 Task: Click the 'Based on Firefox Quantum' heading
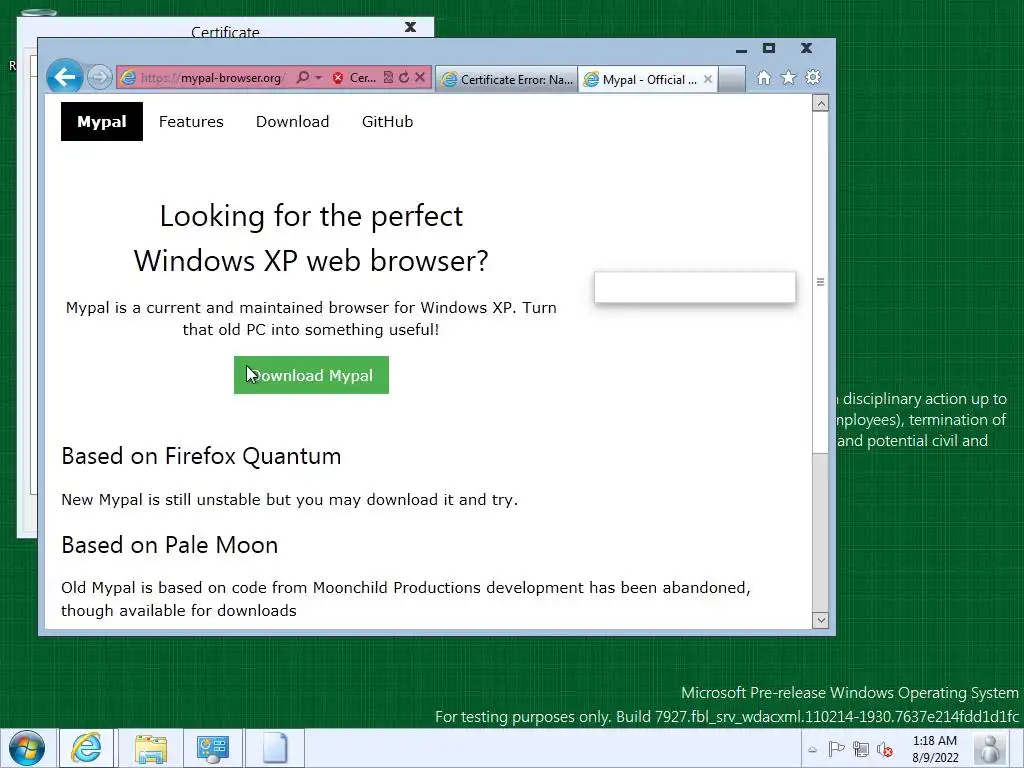201,456
